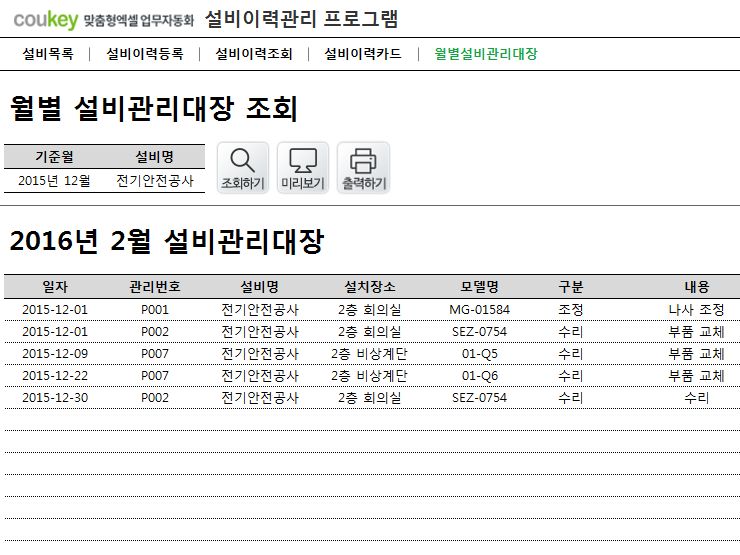Click the 설치장소 column header
This screenshot has height=555, width=740.
coord(370,287)
